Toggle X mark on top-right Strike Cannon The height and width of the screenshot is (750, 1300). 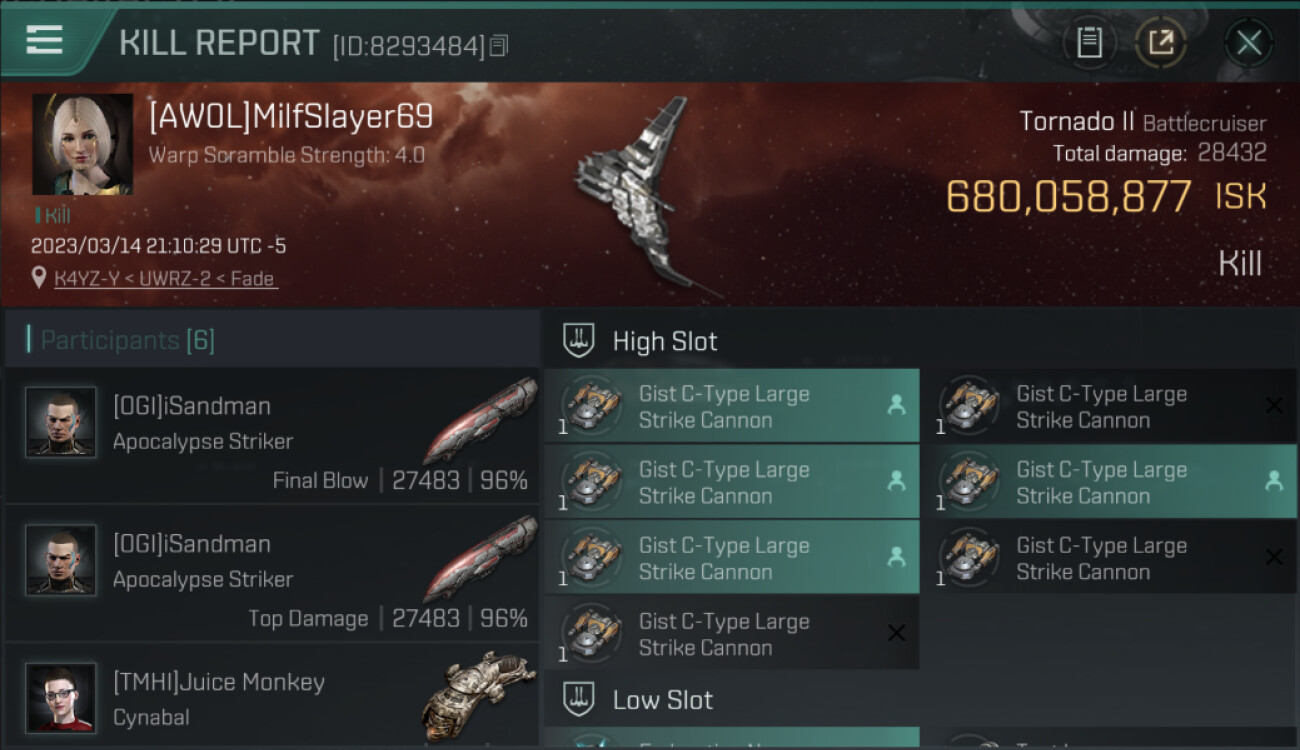(1273, 405)
